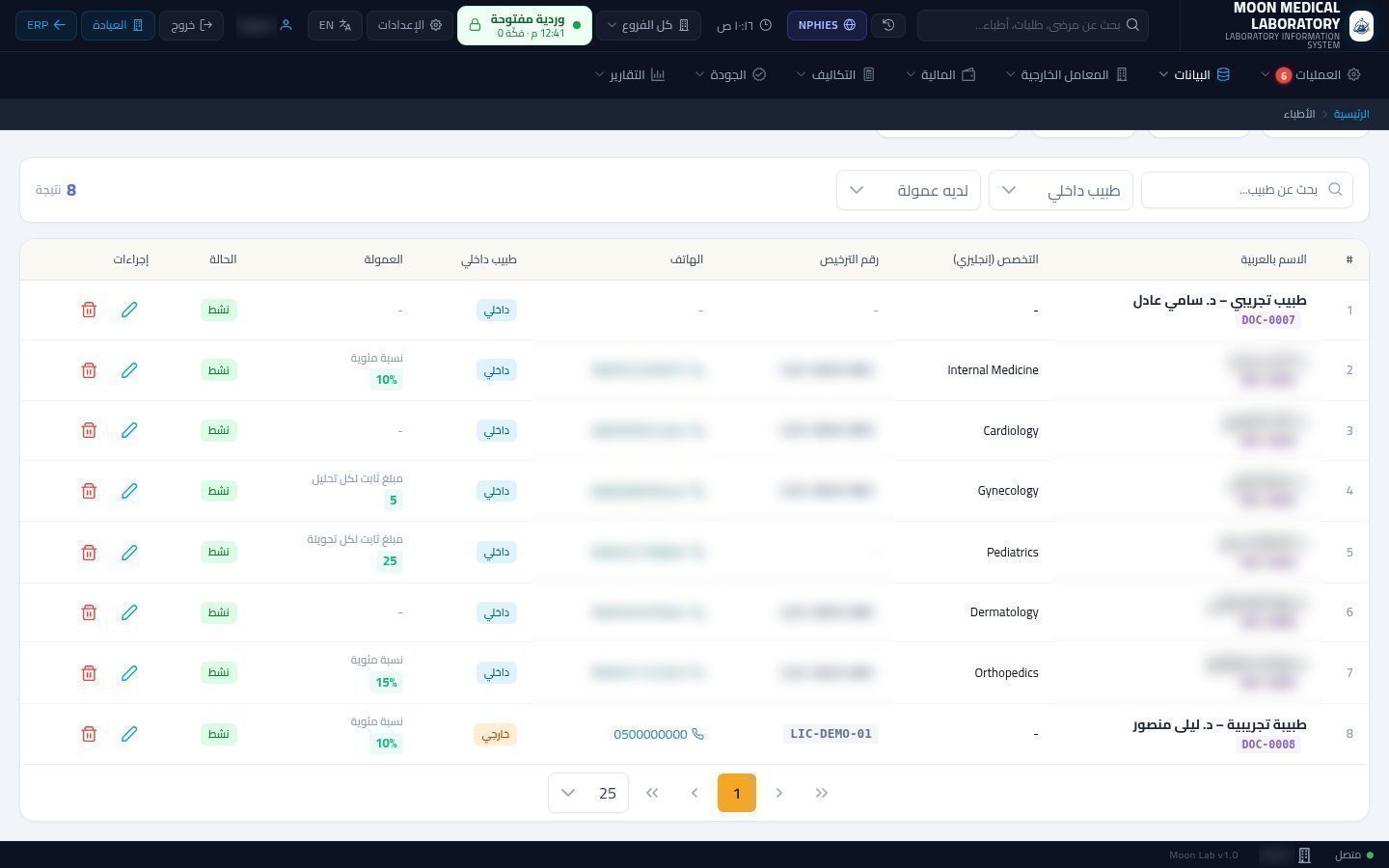Open the المعامل الخارجية external labs menu

pos(1067,74)
